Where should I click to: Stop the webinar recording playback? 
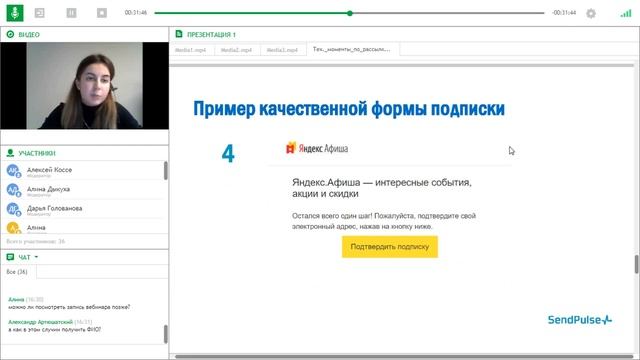[x=102, y=13]
